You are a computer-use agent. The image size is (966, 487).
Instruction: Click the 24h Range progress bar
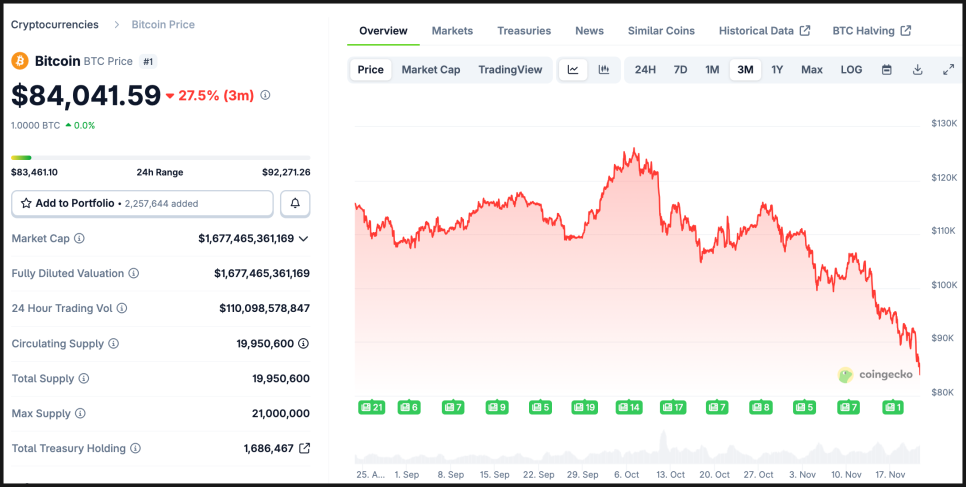[x=160, y=157]
